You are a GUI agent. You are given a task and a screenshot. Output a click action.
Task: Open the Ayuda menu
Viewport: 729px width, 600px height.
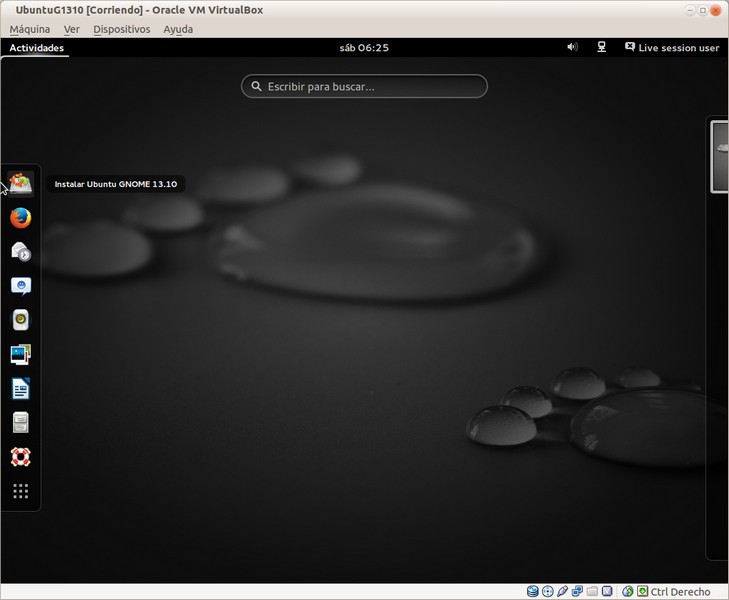tap(178, 29)
